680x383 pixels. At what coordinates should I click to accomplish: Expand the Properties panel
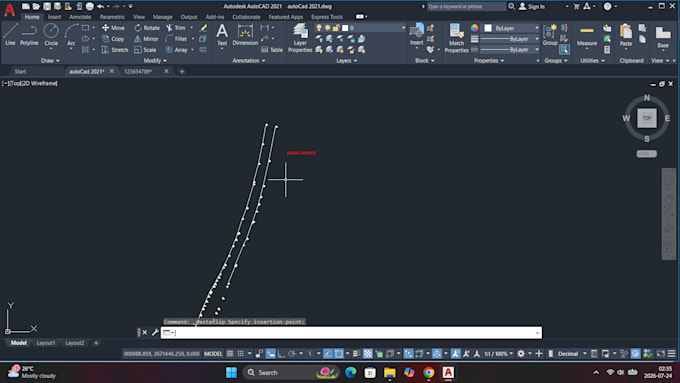click(489, 61)
